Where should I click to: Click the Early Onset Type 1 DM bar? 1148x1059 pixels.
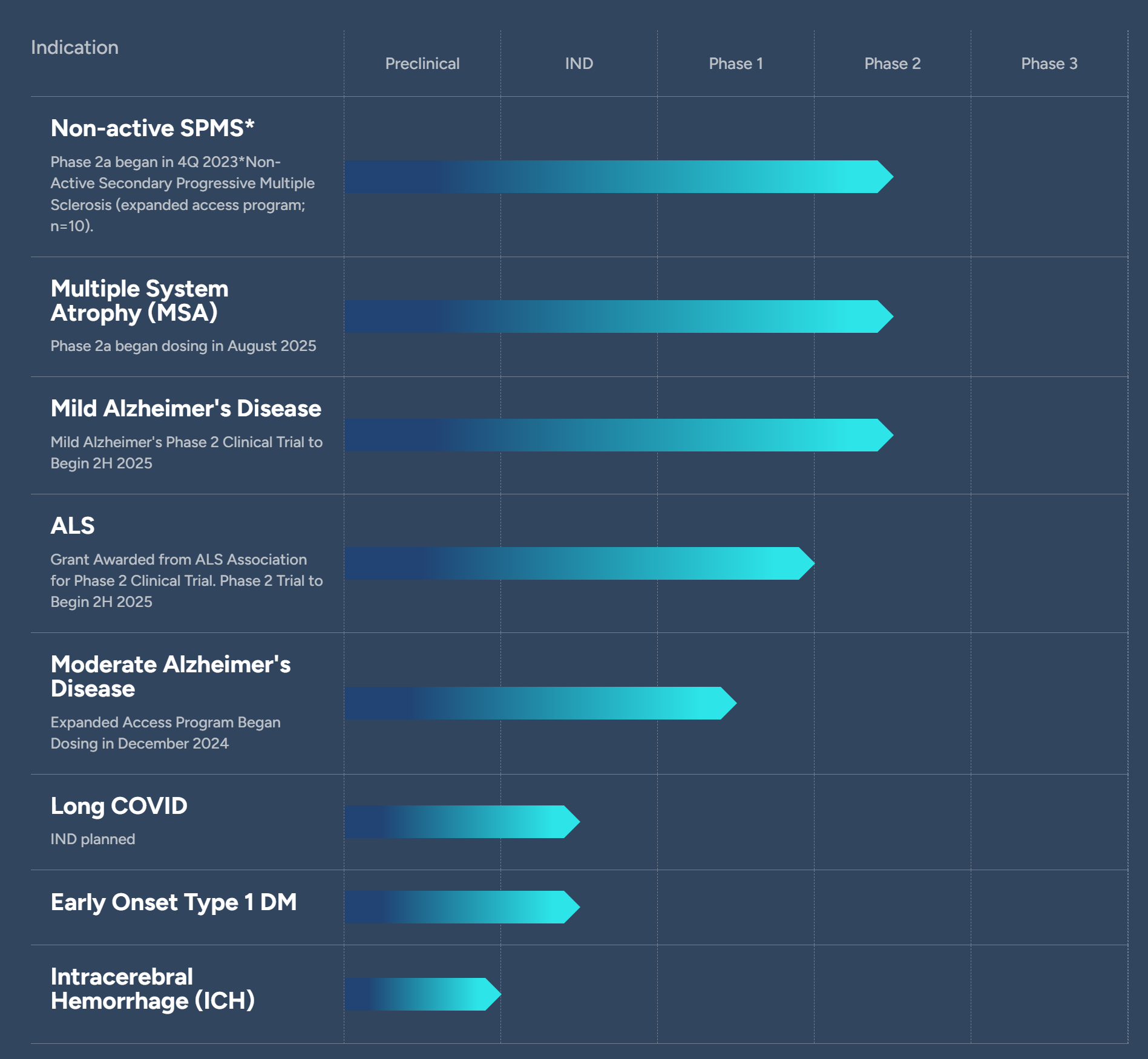pyautogui.click(x=461, y=907)
